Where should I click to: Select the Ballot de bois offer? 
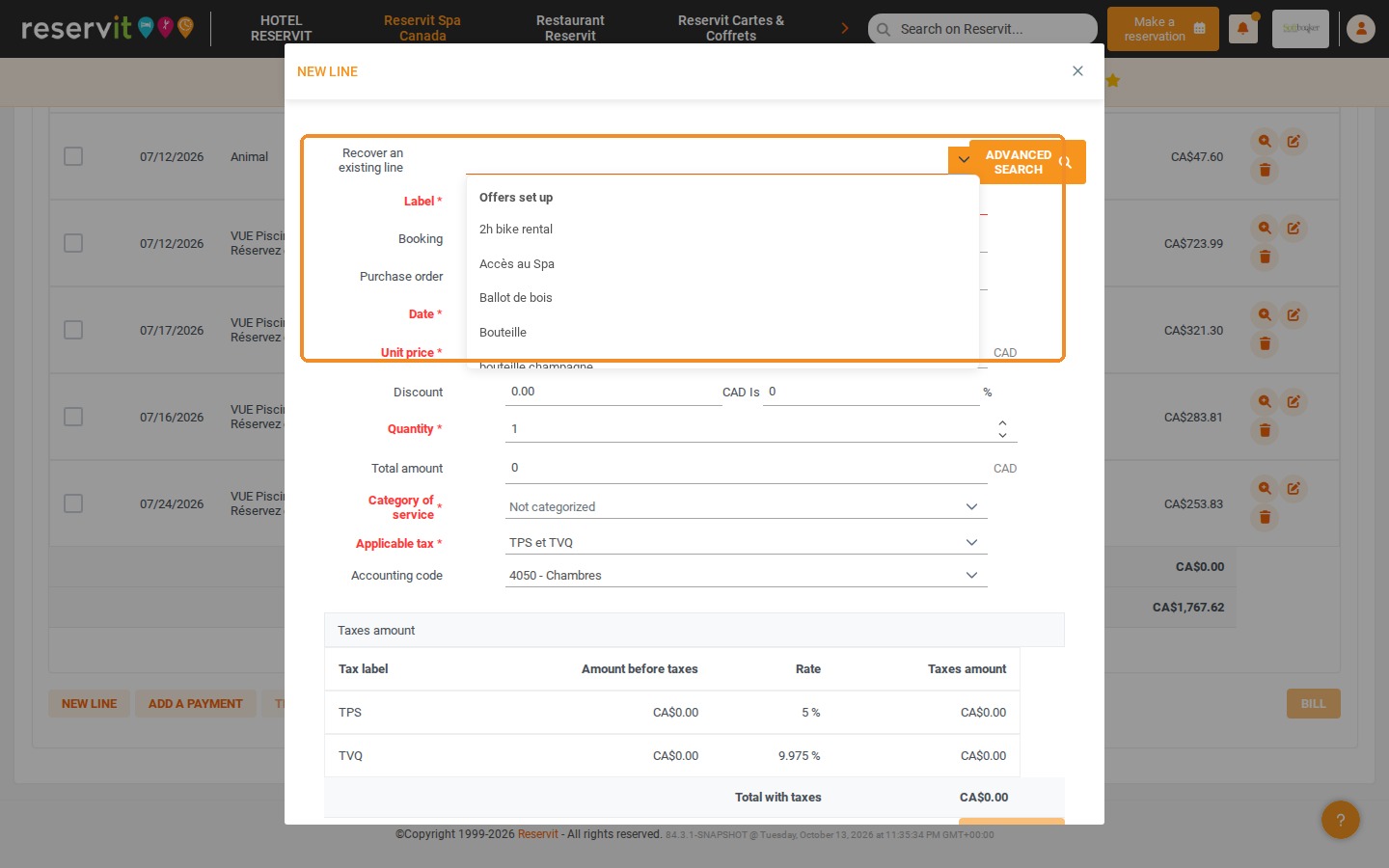722,298
